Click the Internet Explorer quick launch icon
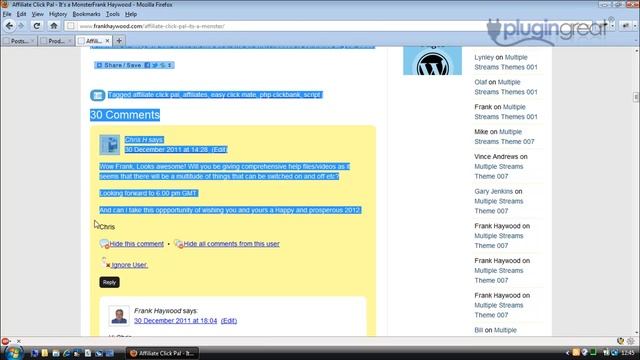The width and height of the screenshot is (640, 360). 66,353
